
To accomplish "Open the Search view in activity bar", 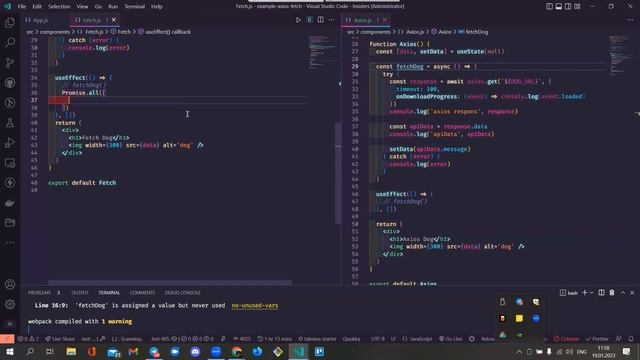I will pyautogui.click(x=10, y=42).
